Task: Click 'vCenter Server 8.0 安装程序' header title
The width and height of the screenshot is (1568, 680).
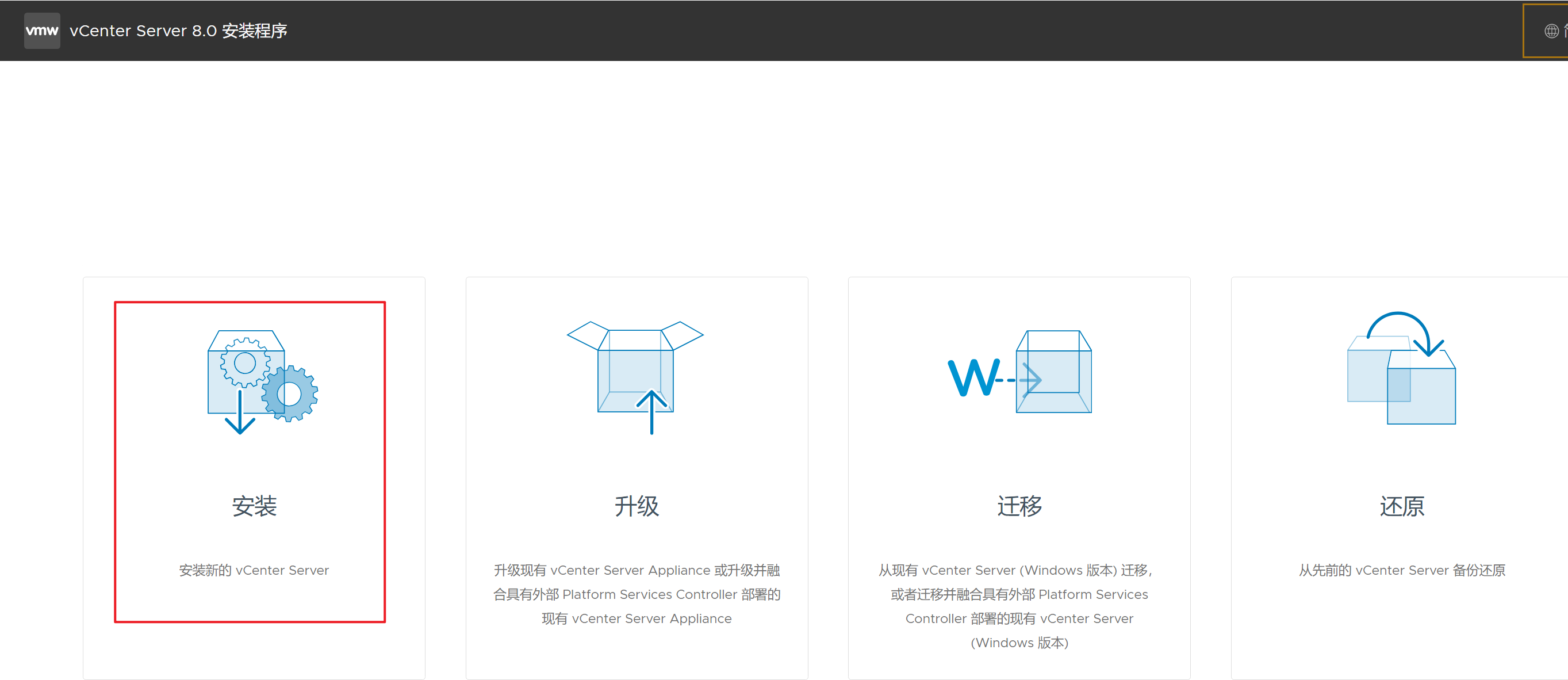Action: coord(178,30)
